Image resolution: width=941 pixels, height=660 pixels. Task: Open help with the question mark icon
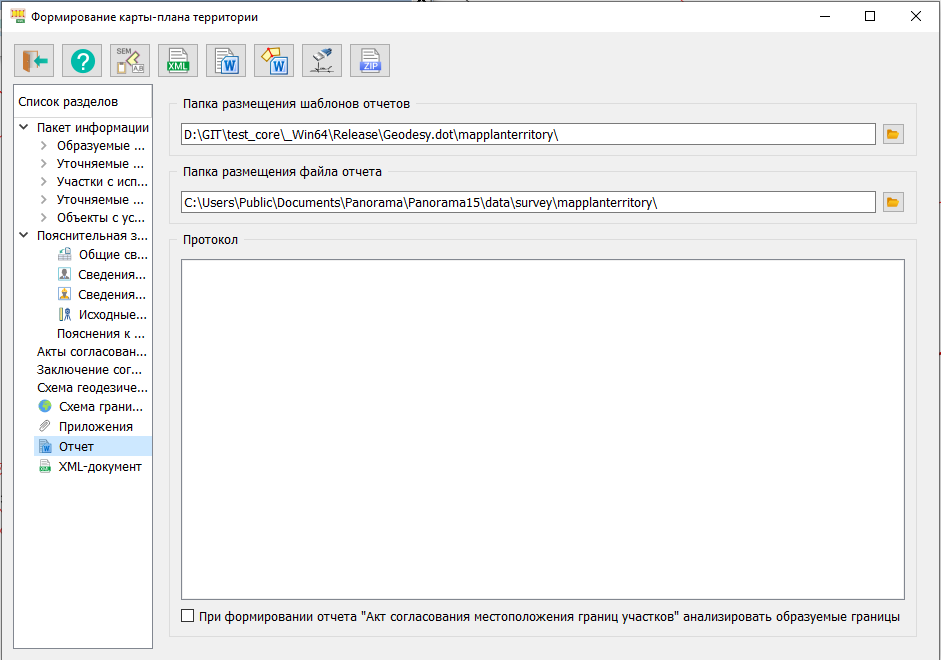82,62
